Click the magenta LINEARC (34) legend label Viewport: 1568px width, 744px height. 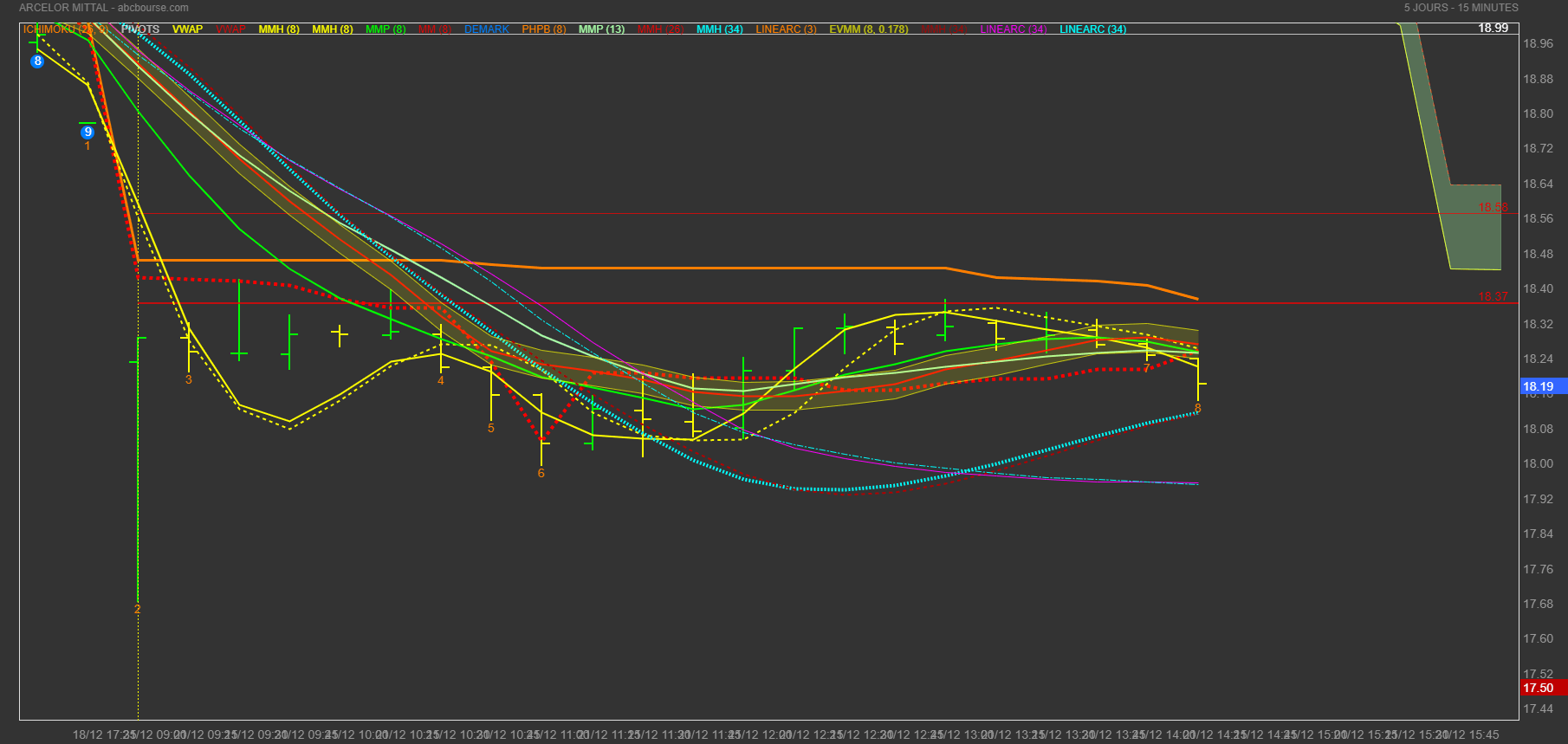coord(1014,29)
